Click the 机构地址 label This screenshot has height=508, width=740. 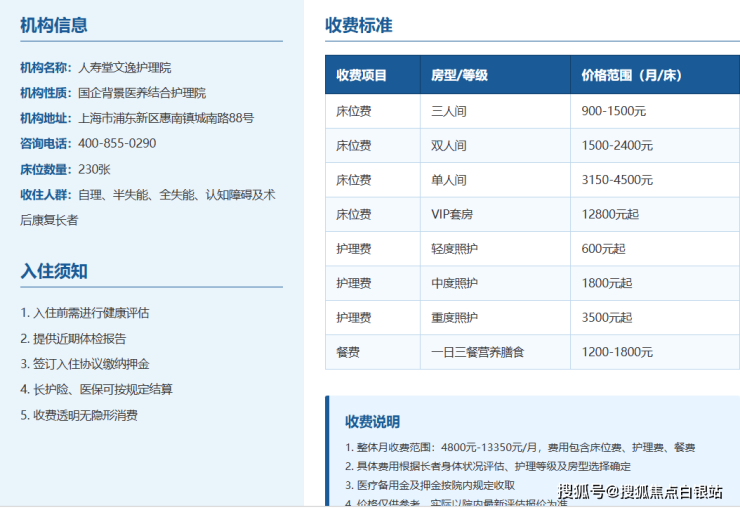click(x=45, y=118)
